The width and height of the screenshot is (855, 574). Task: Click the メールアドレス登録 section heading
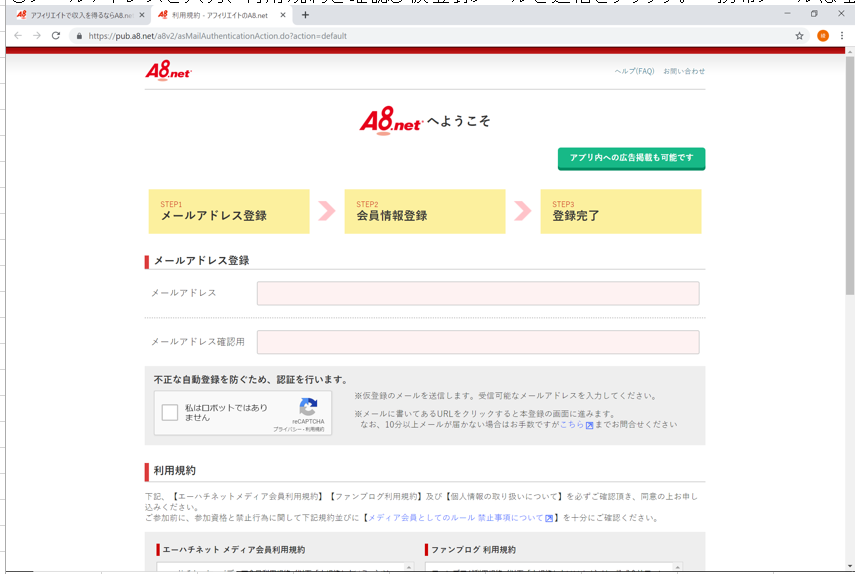pos(201,261)
